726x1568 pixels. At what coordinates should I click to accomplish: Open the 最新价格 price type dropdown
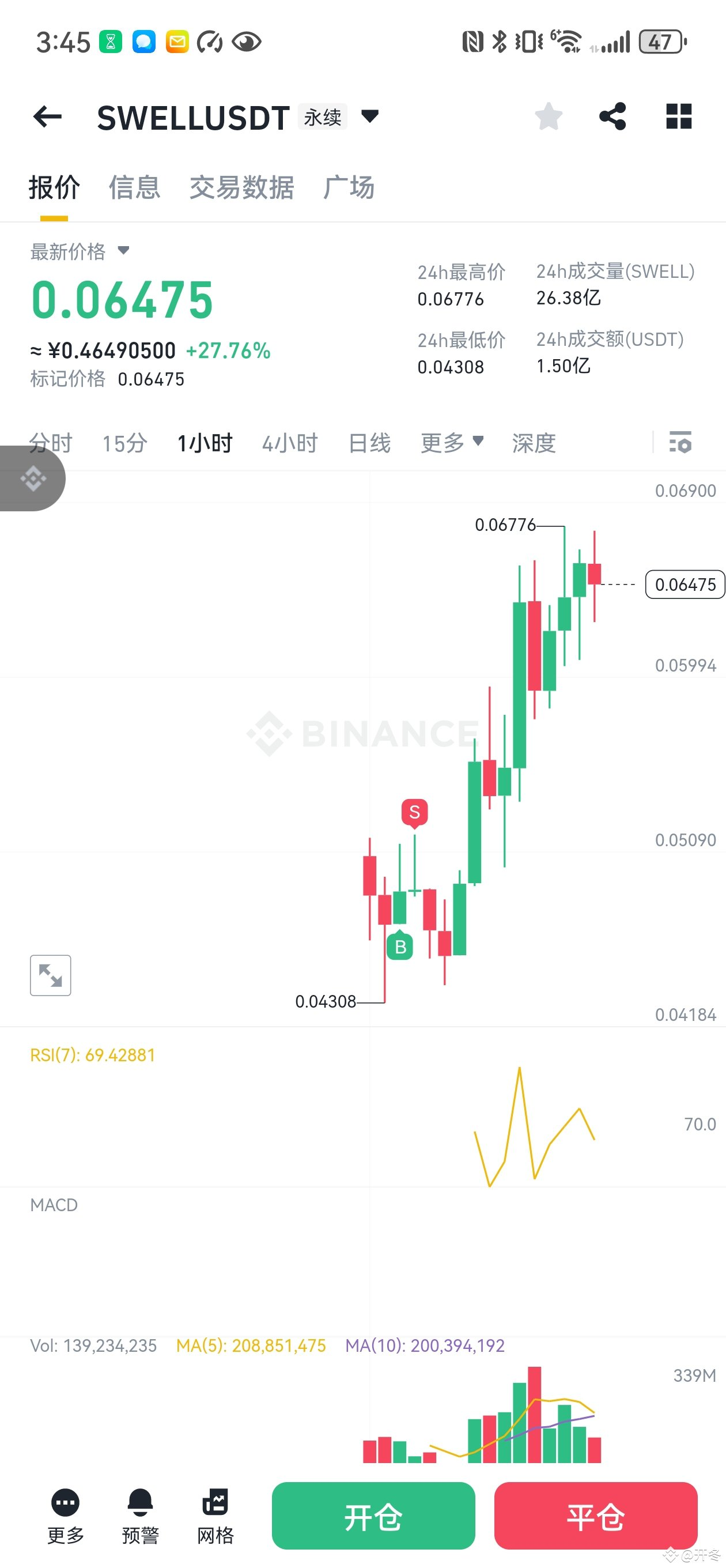(123, 250)
